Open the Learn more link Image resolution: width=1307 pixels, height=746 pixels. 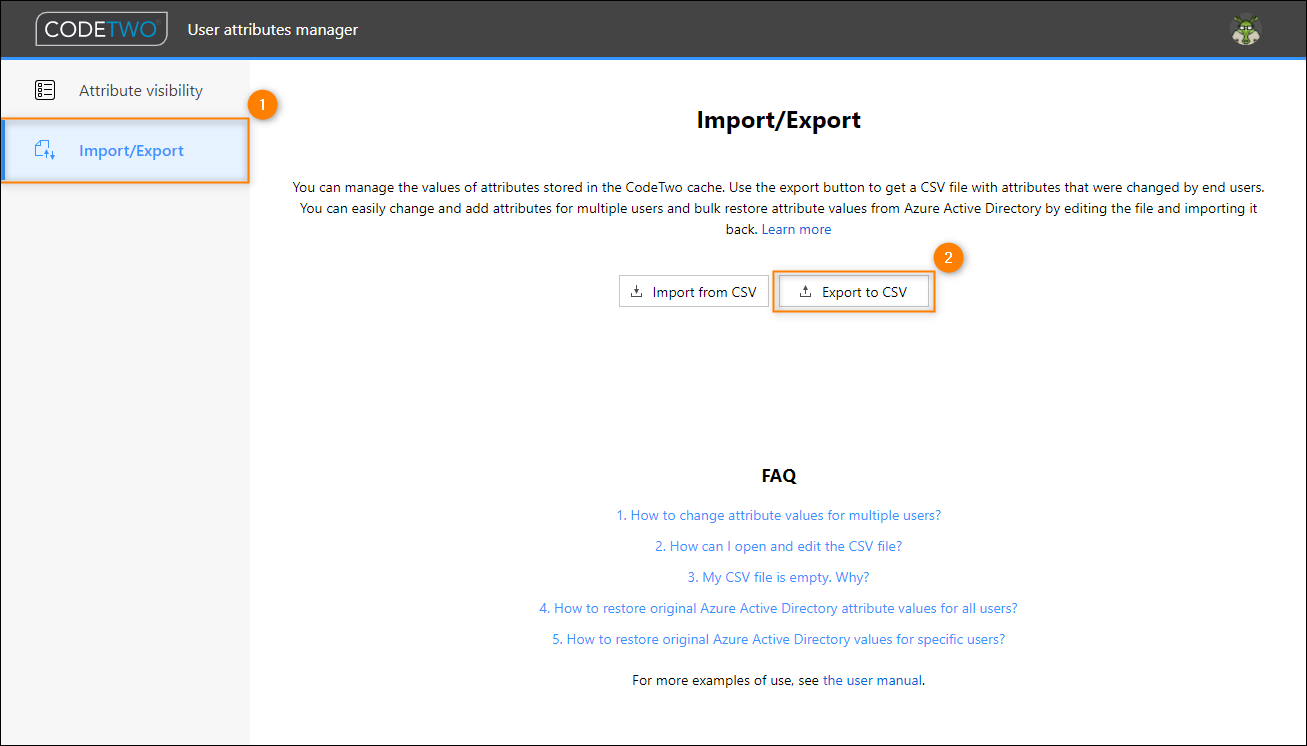pos(796,229)
